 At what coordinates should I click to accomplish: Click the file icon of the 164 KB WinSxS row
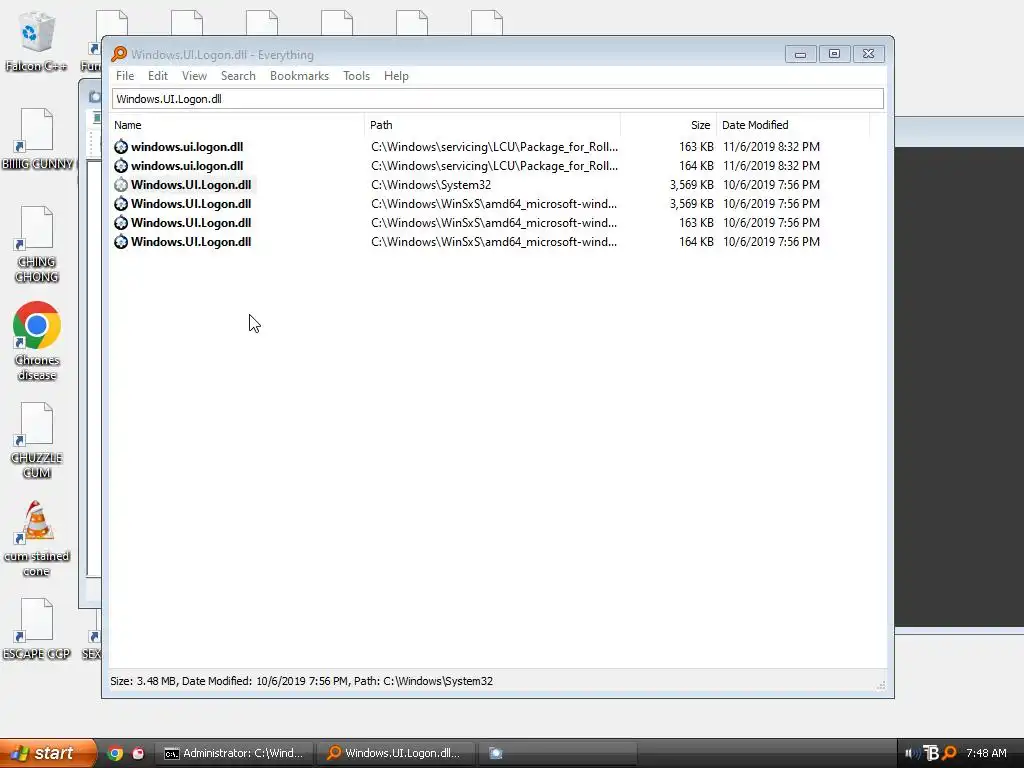pyautogui.click(x=121, y=242)
